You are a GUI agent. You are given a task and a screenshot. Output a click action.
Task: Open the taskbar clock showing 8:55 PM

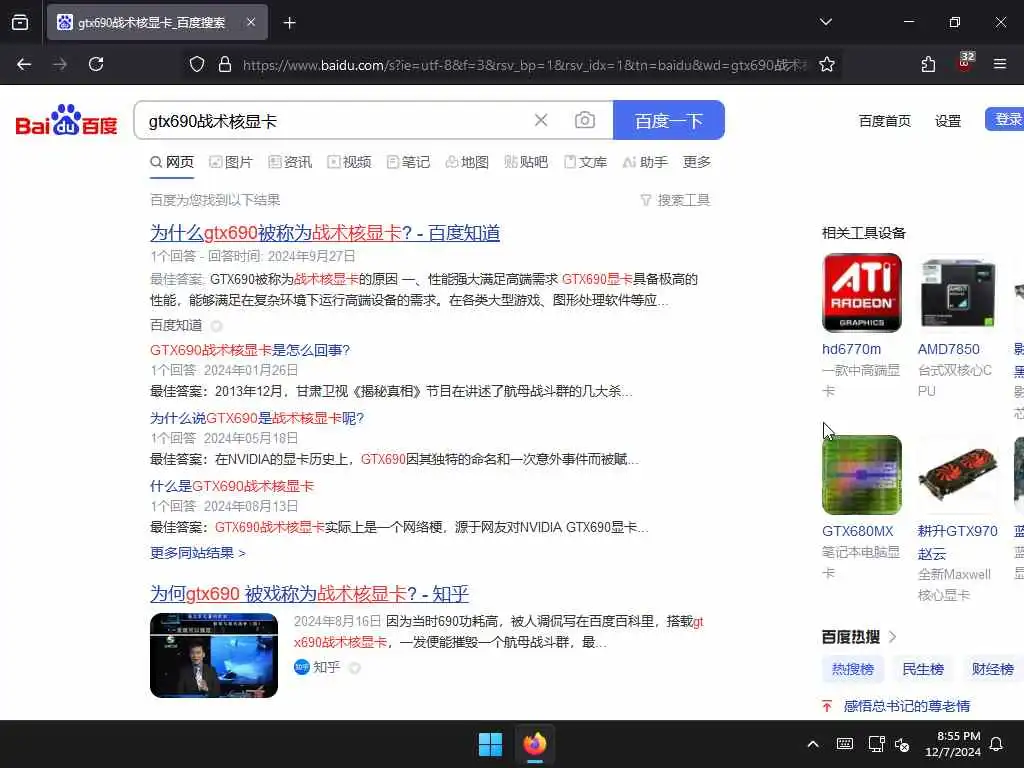pyautogui.click(x=953, y=744)
